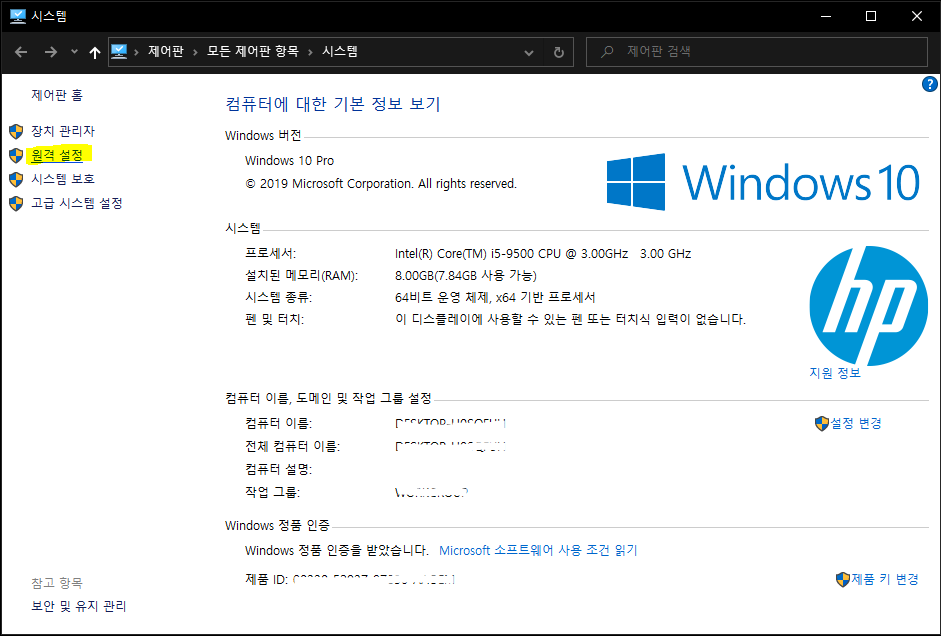Image resolution: width=941 pixels, height=636 pixels.
Task: Open 제어판 홈 link
Action: (57, 95)
